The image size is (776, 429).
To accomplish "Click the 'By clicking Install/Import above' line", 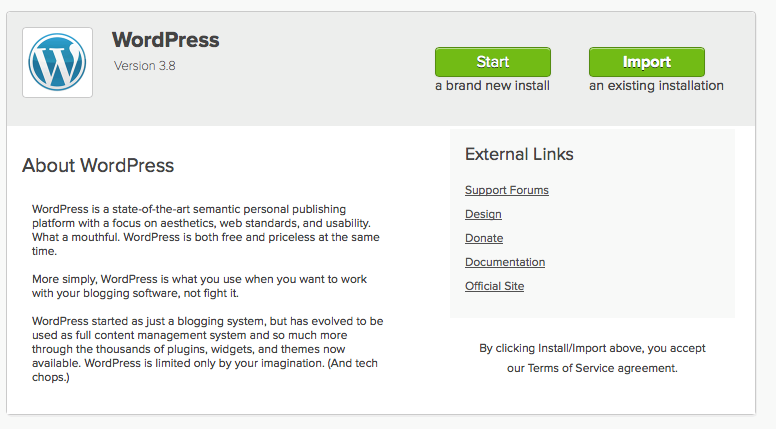I will tap(592, 348).
